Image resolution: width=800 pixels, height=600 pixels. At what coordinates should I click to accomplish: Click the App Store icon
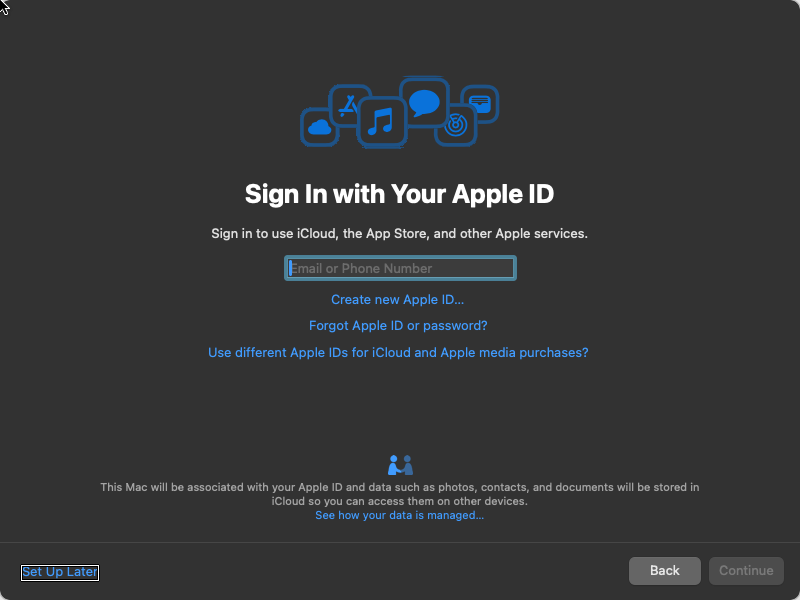click(x=349, y=105)
